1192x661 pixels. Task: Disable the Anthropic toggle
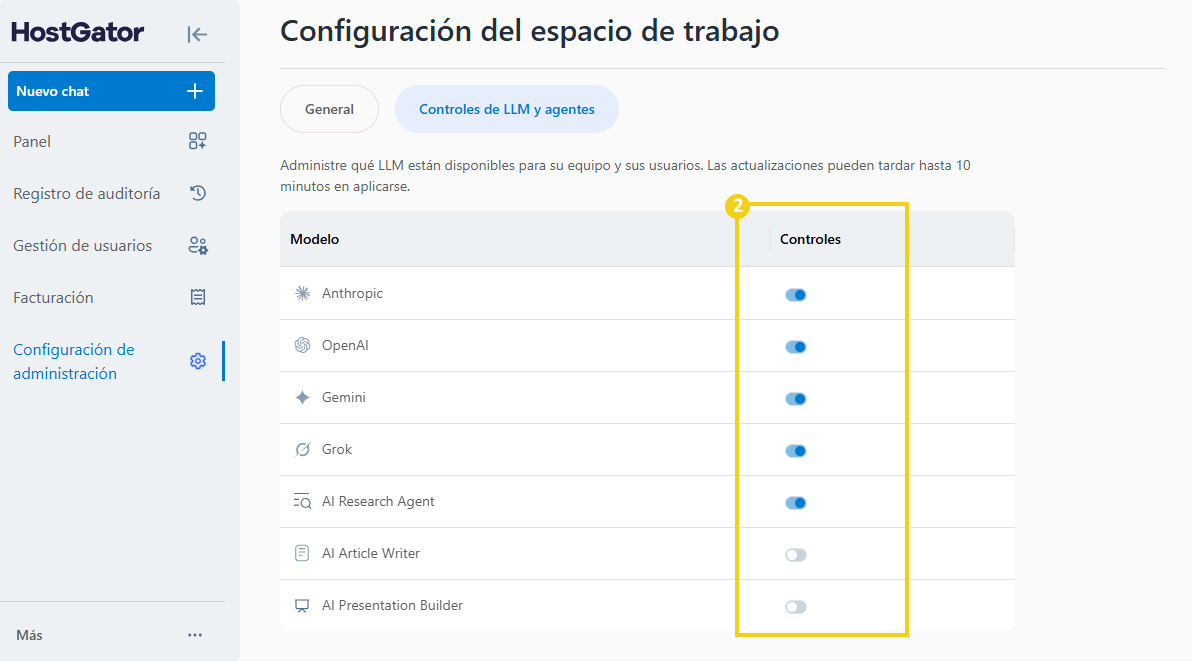pos(796,295)
